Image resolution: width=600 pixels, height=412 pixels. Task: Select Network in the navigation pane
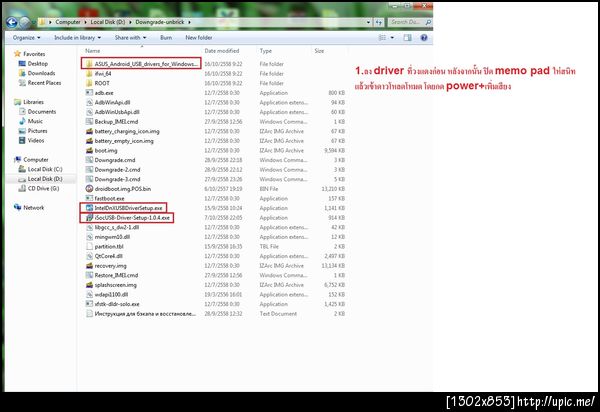34,207
